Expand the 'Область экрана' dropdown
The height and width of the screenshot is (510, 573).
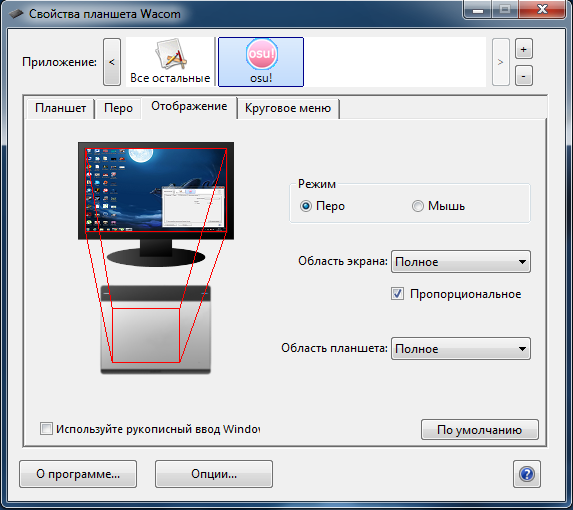461,262
